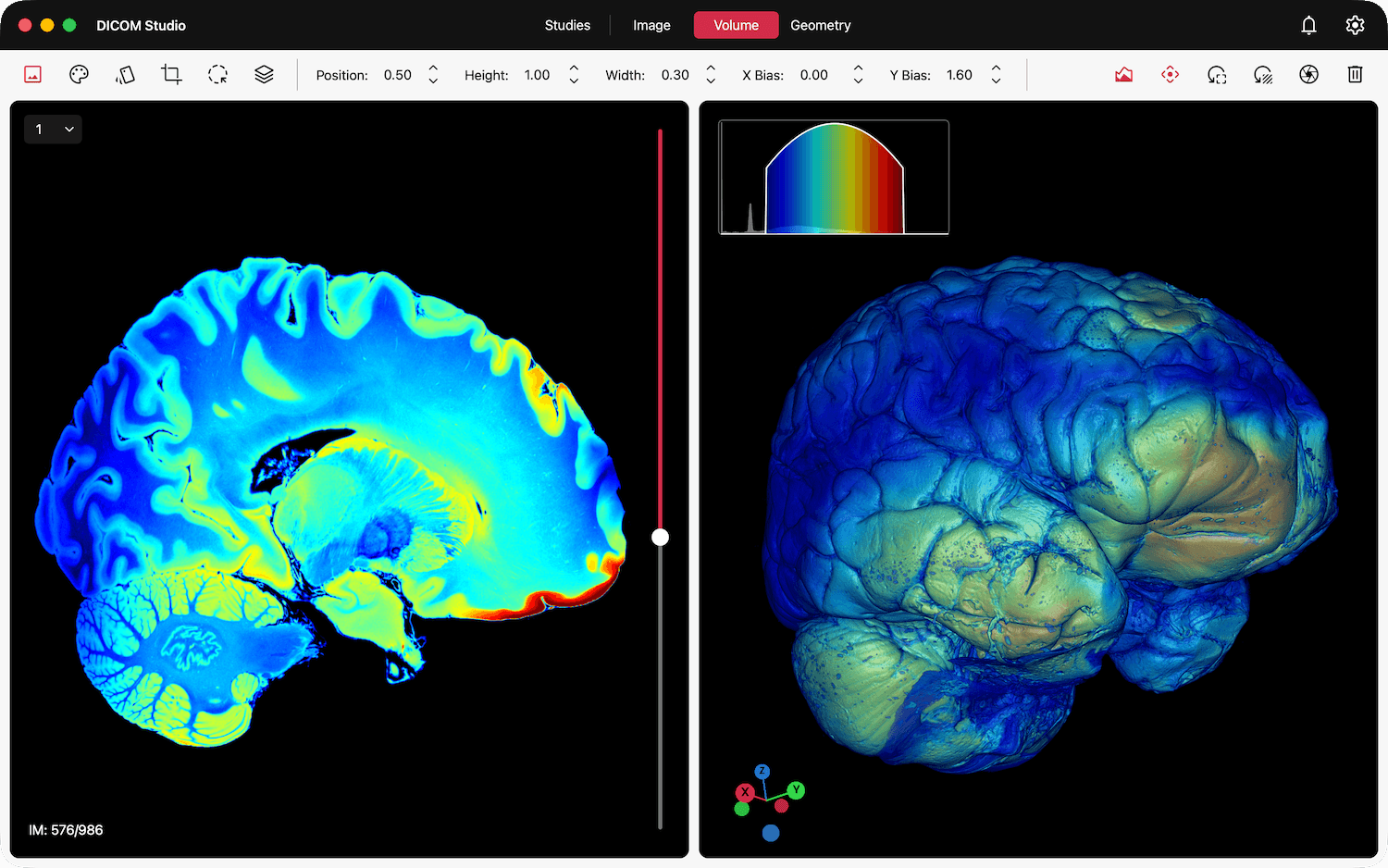
Task: Click the DICOM Studio title
Action: (x=141, y=25)
